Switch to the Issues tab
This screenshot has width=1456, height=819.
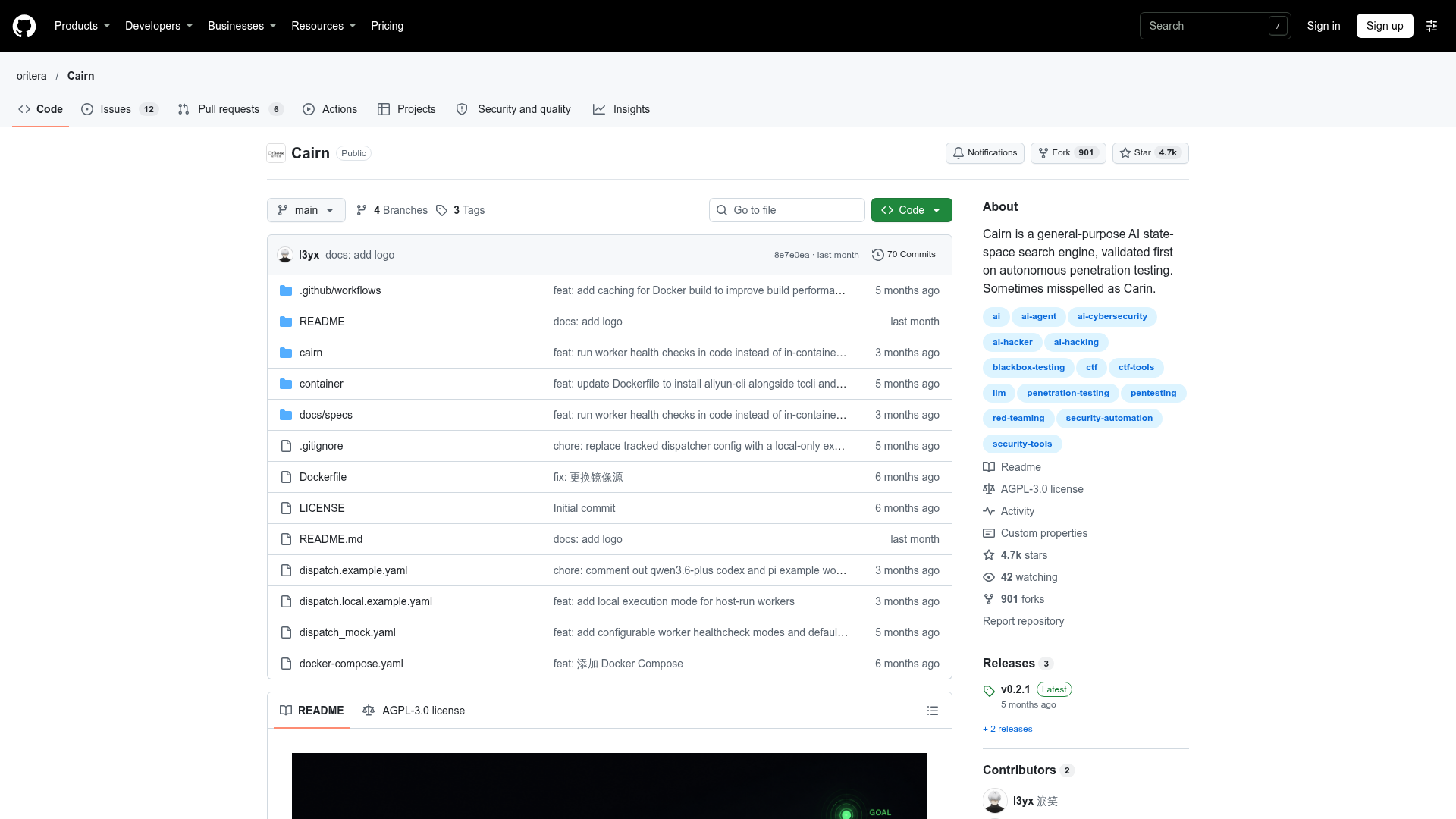click(119, 109)
